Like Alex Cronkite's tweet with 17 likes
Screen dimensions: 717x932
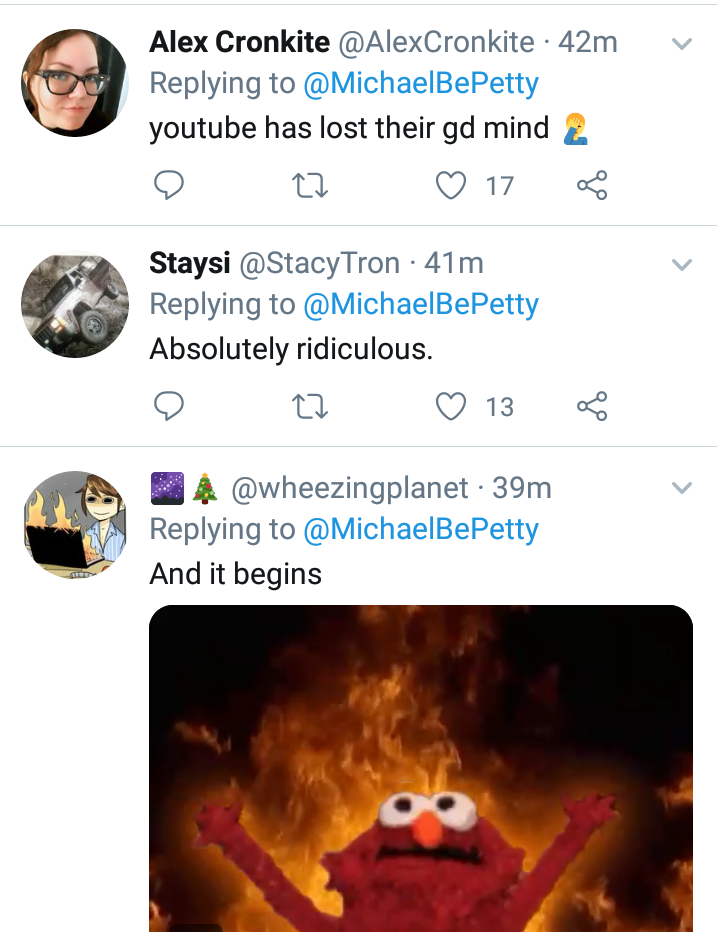[x=451, y=185]
